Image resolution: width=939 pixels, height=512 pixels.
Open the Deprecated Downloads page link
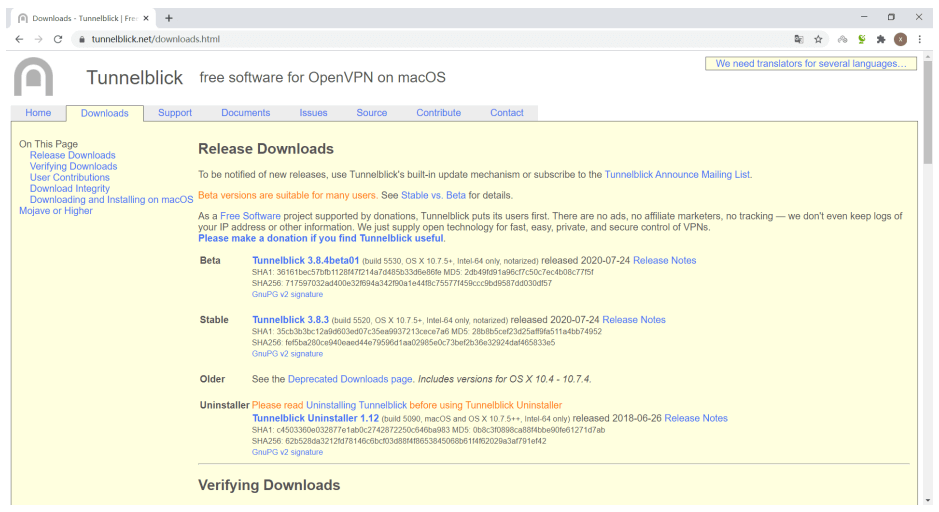350,379
